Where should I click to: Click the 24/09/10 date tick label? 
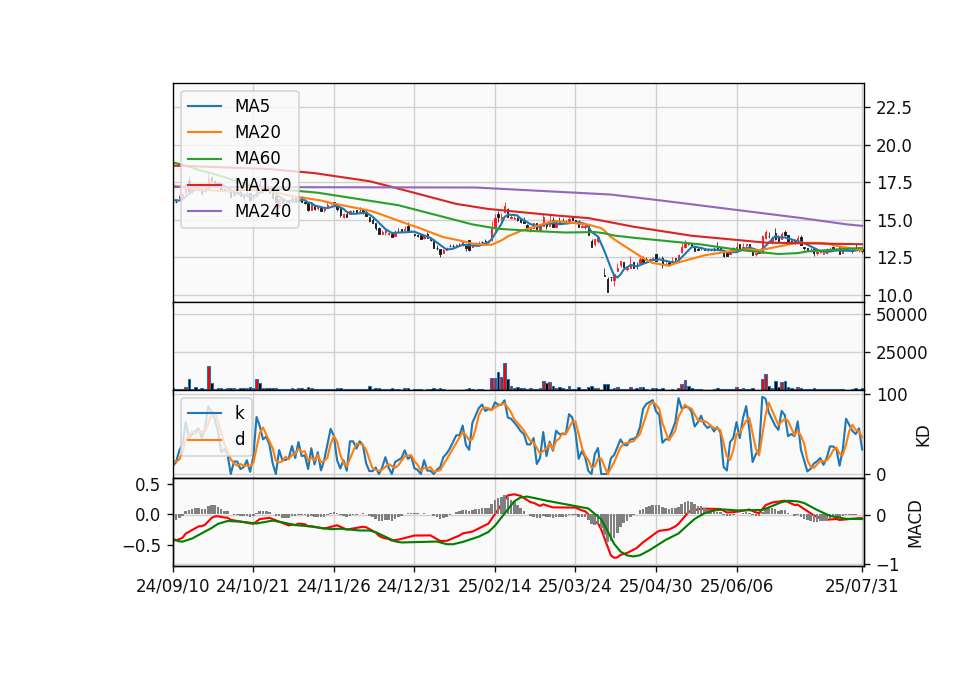click(173, 586)
